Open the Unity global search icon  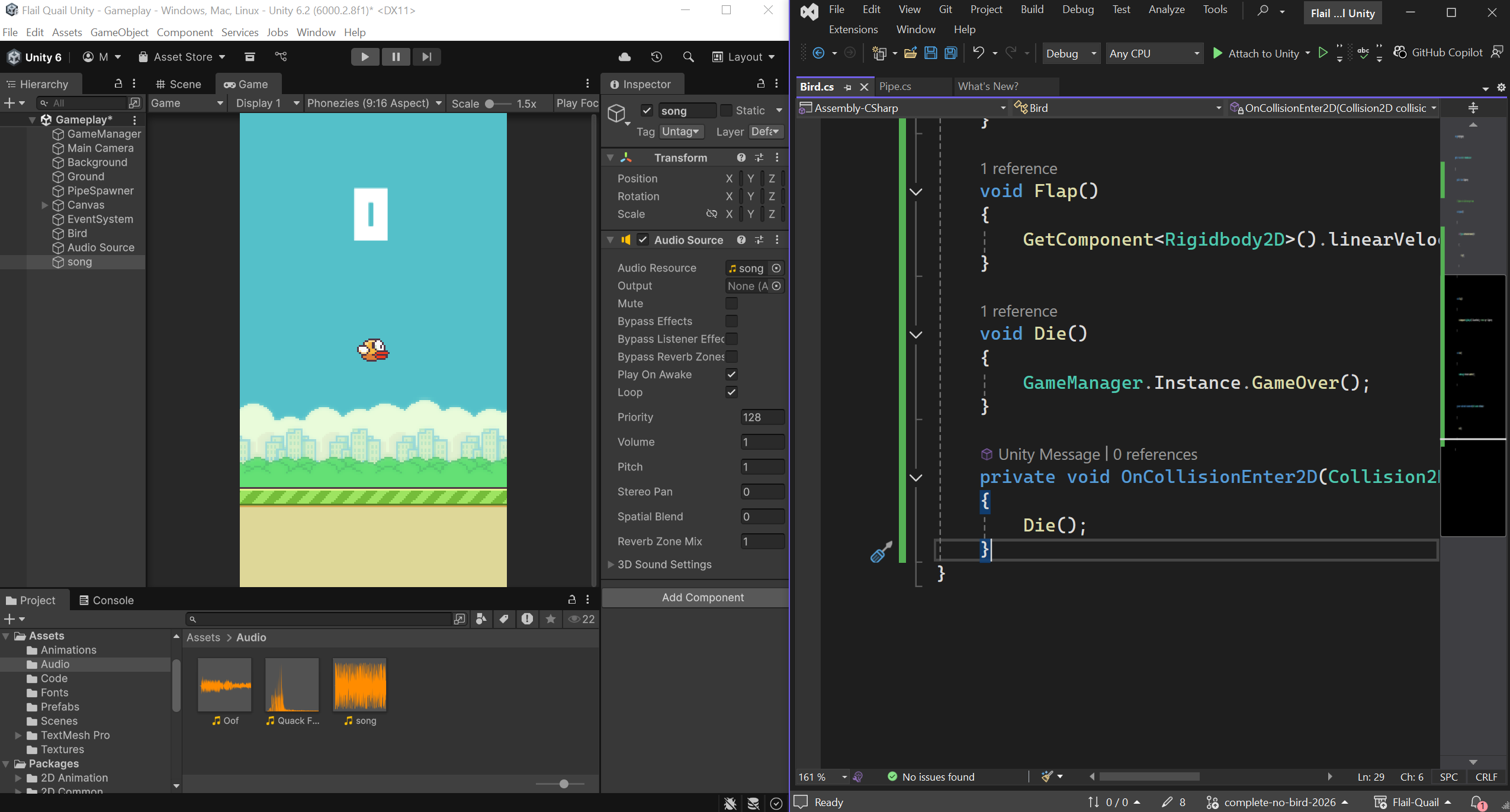[x=688, y=57]
